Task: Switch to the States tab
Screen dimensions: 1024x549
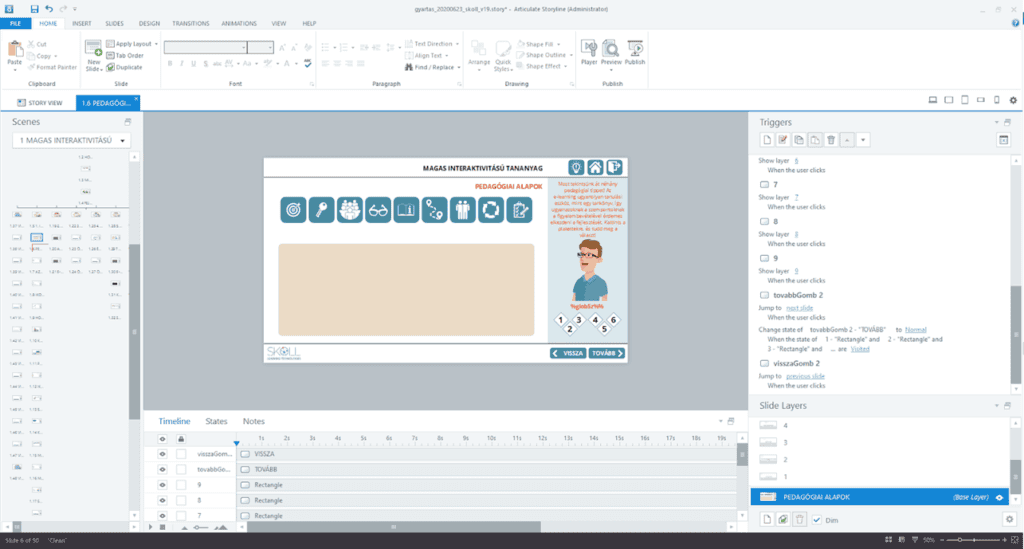Action: pos(216,421)
